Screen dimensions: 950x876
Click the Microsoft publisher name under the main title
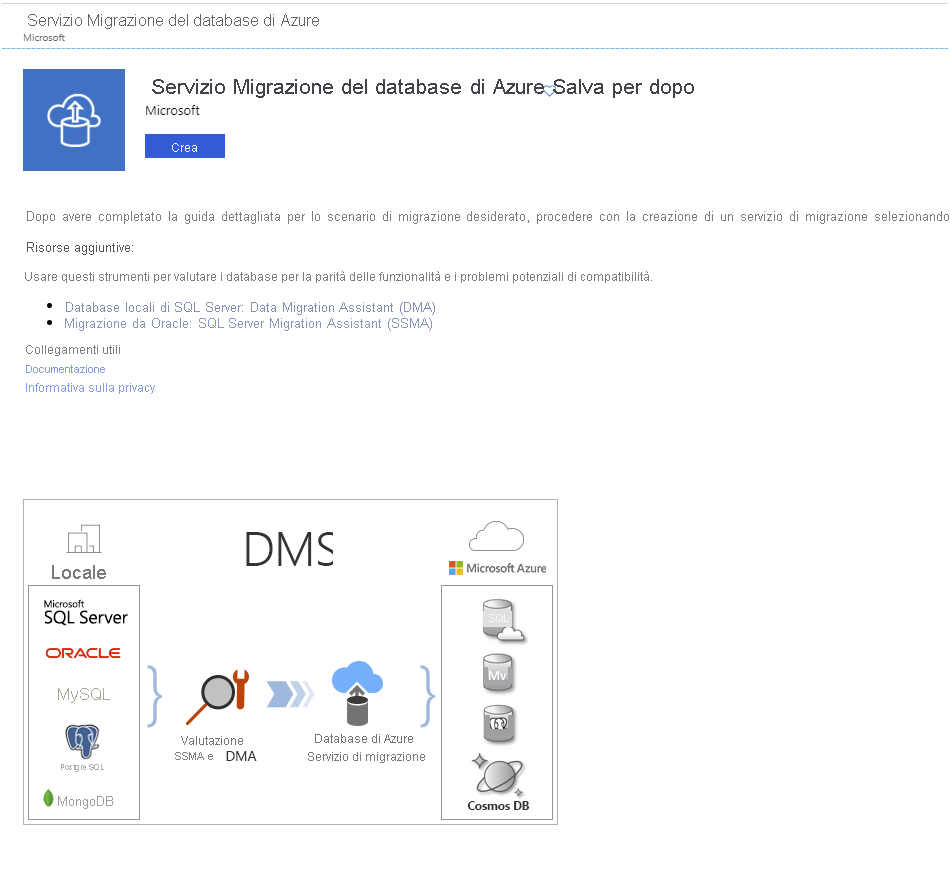point(172,110)
